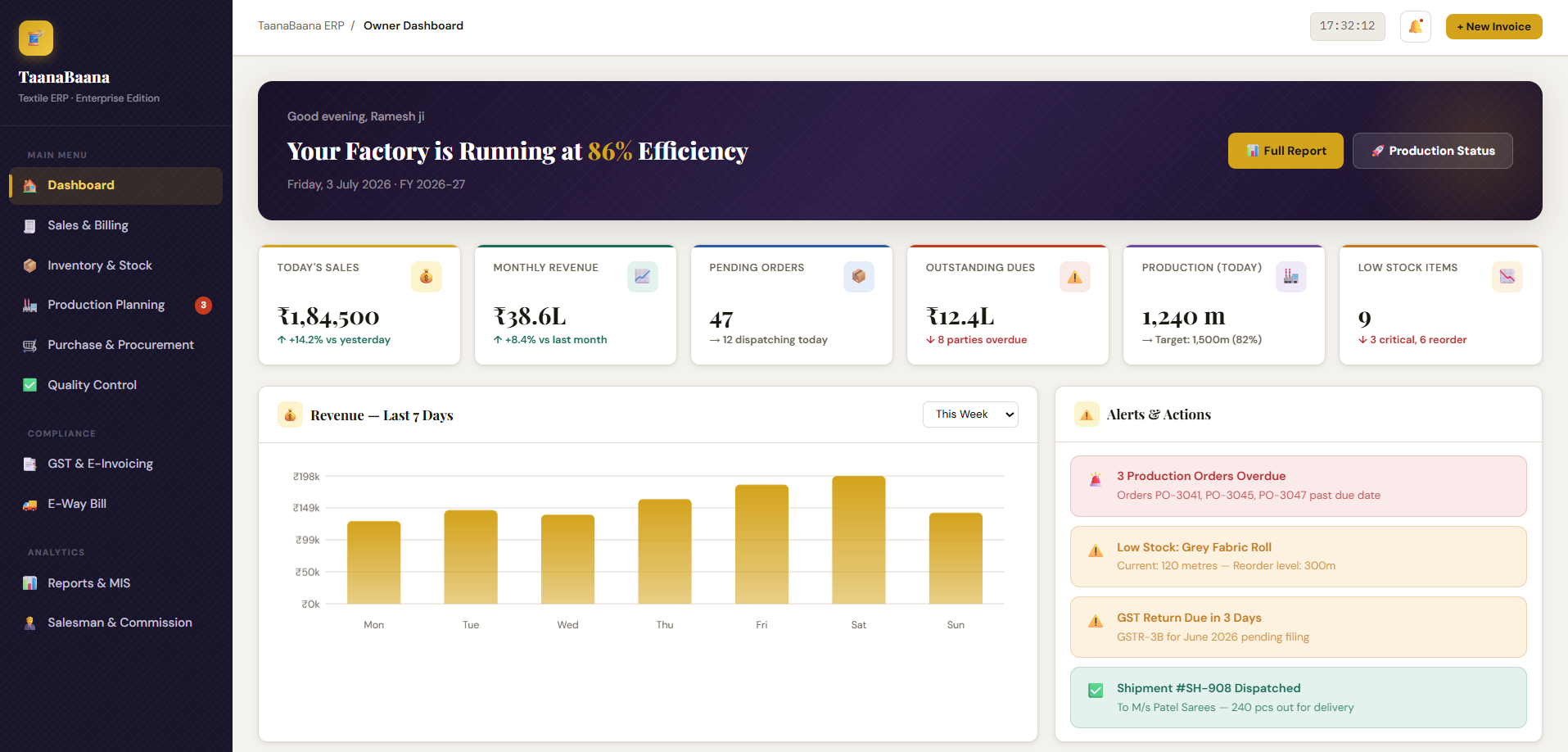Click the Saturday revenue bar
Image resolution: width=1568 pixels, height=752 pixels.
pos(858,540)
